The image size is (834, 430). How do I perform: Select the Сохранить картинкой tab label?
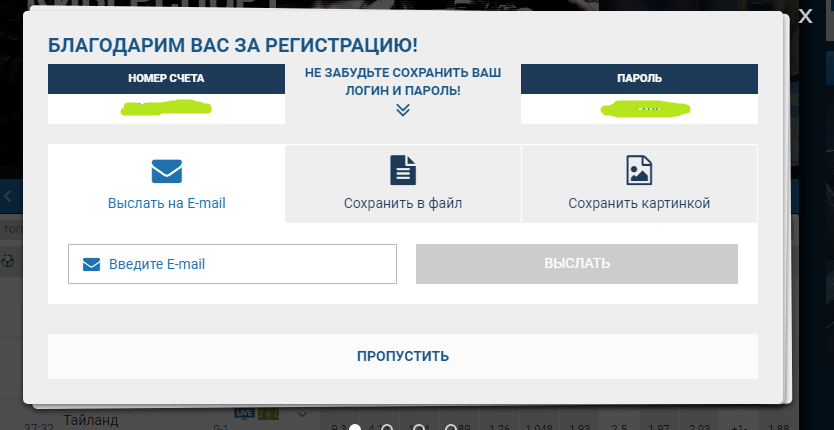tap(639, 203)
